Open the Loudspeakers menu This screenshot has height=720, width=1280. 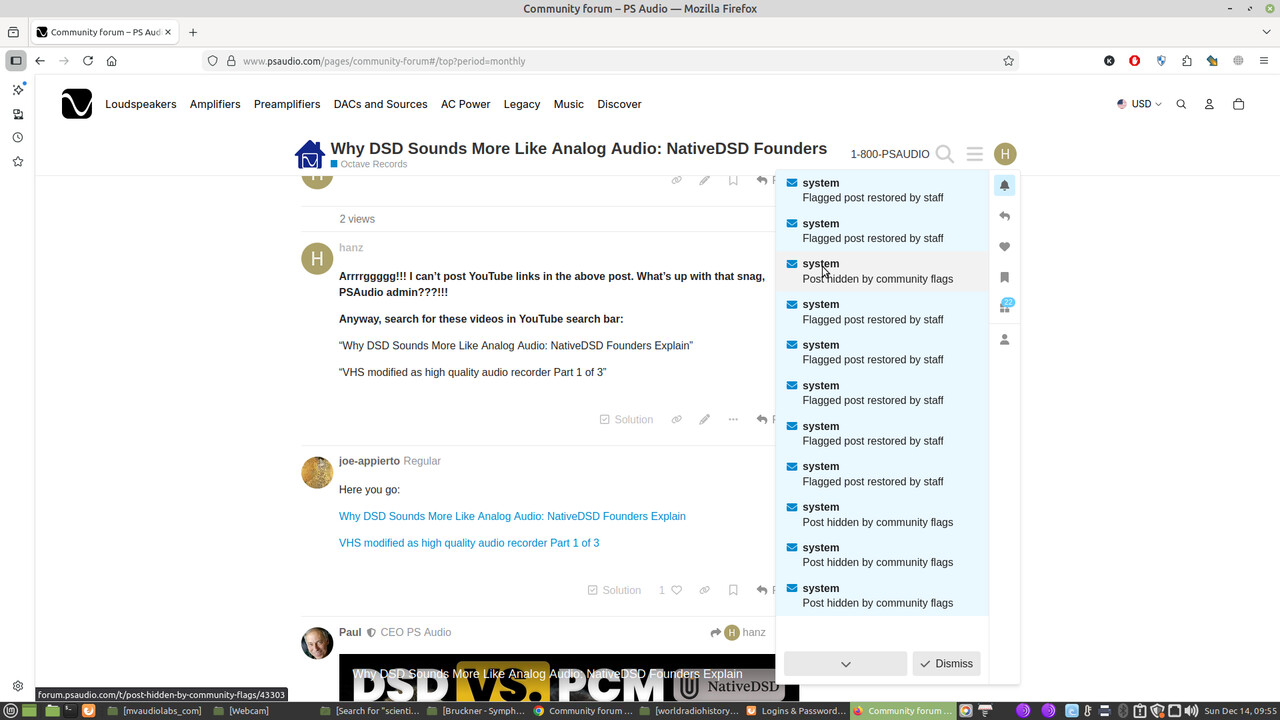141,104
